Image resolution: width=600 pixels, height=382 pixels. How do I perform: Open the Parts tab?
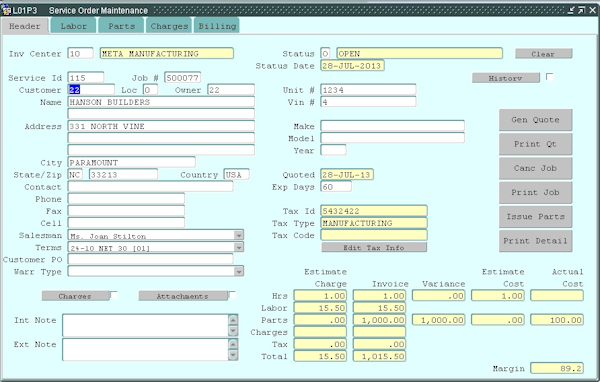[121, 26]
